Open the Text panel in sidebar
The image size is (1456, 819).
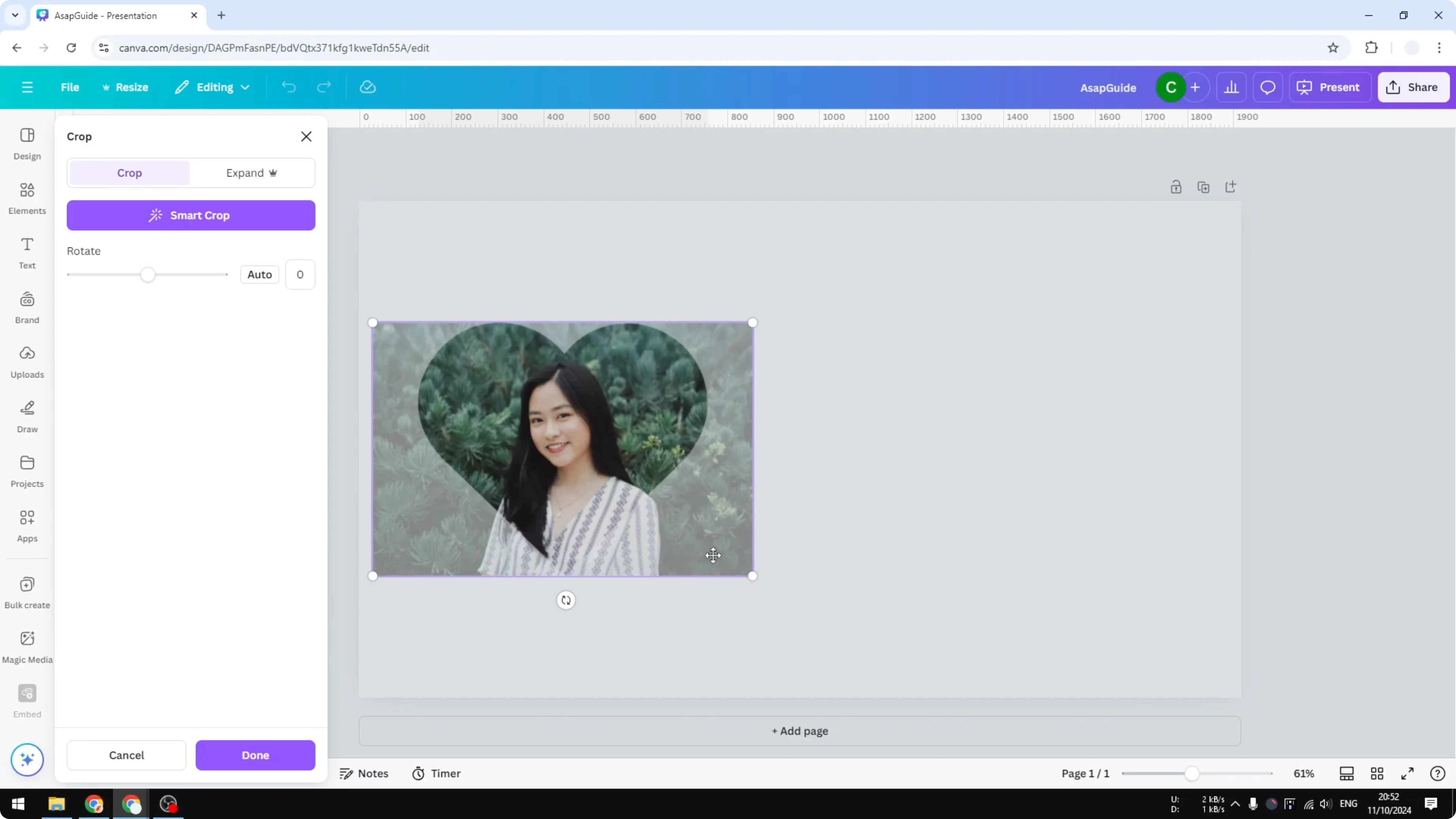pos(27,252)
